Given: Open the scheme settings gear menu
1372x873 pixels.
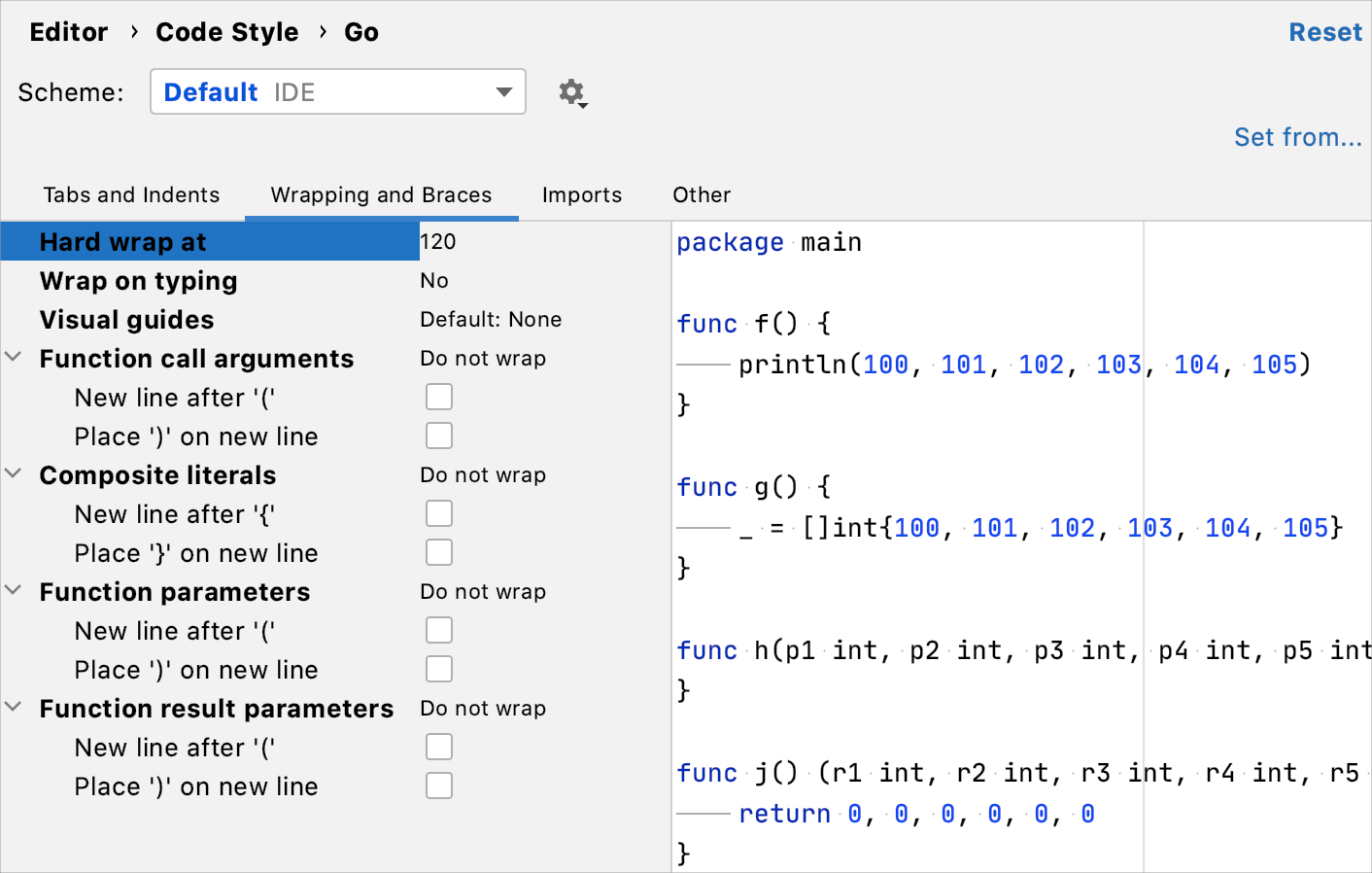Looking at the screenshot, I should [571, 91].
